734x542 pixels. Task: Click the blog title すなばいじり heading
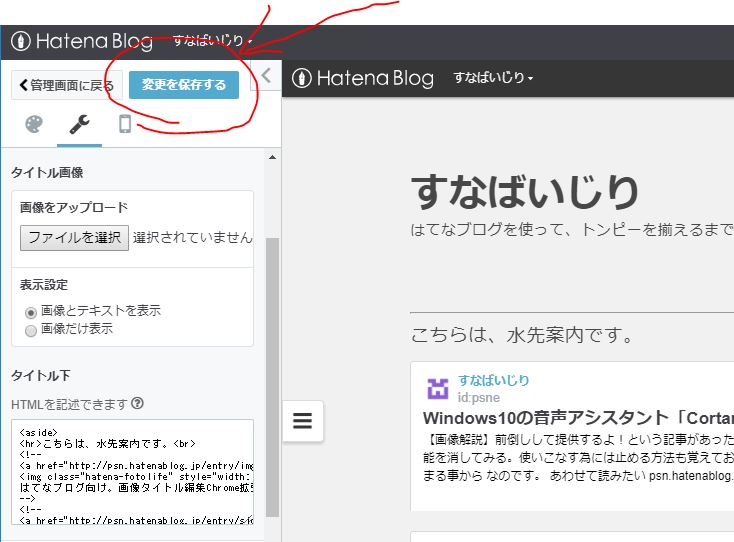tap(525, 191)
